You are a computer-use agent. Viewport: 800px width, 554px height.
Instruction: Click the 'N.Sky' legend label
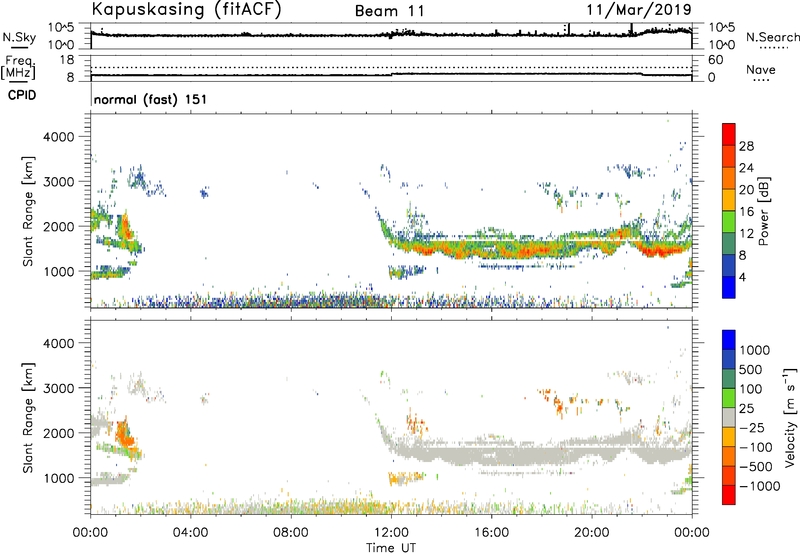click(19, 37)
